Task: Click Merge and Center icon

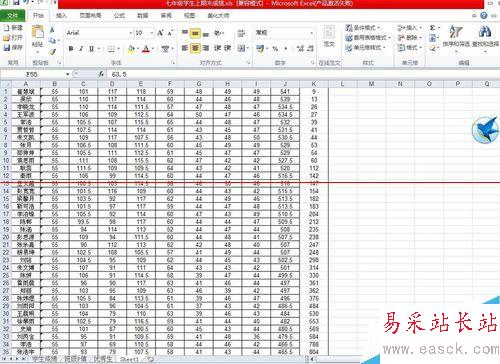Action: (242, 48)
